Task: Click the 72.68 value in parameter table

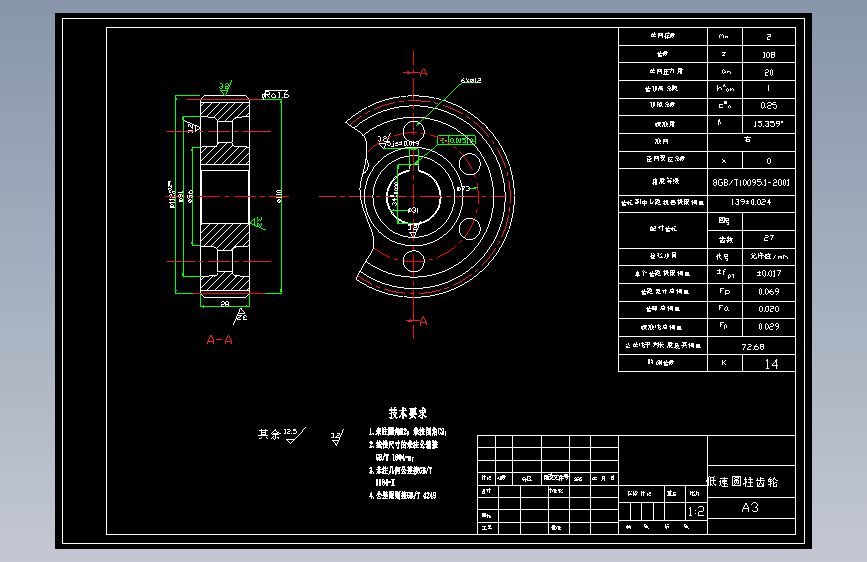Action: pyautogui.click(x=752, y=347)
